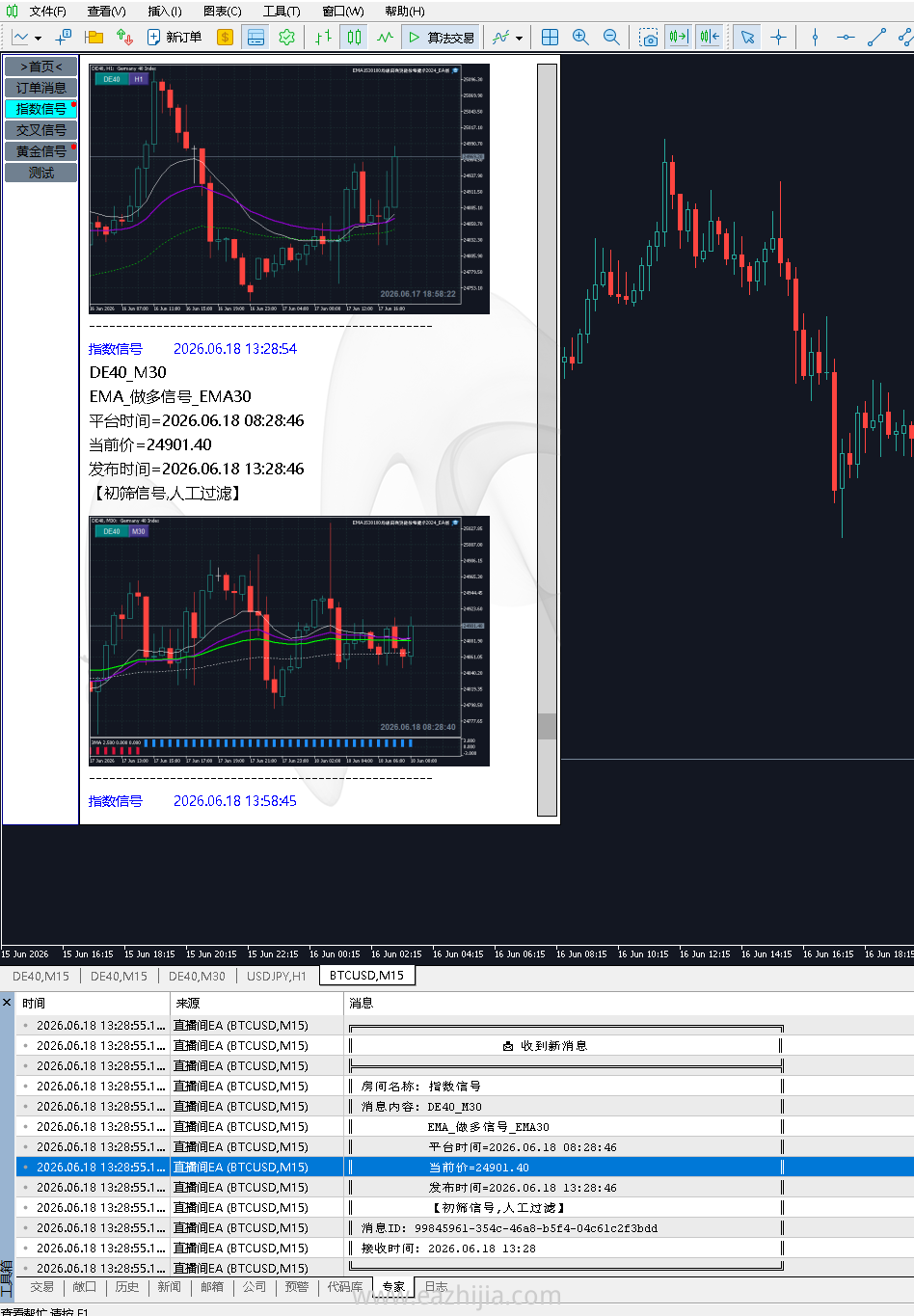
Task: Close the toolbox panel with X
Action: pyautogui.click(x=8, y=1003)
